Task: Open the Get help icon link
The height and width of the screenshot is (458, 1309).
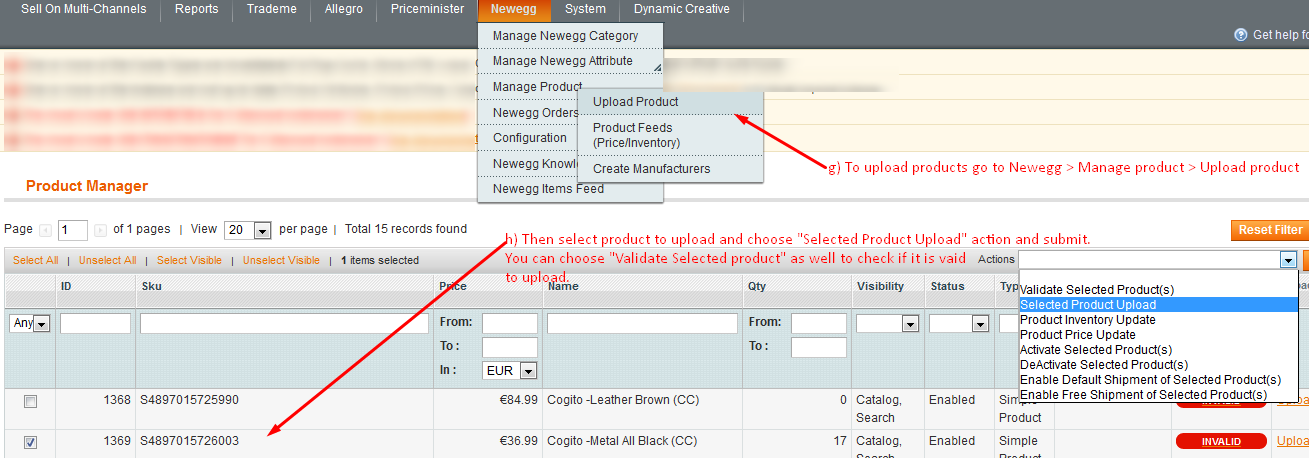Action: click(1242, 35)
